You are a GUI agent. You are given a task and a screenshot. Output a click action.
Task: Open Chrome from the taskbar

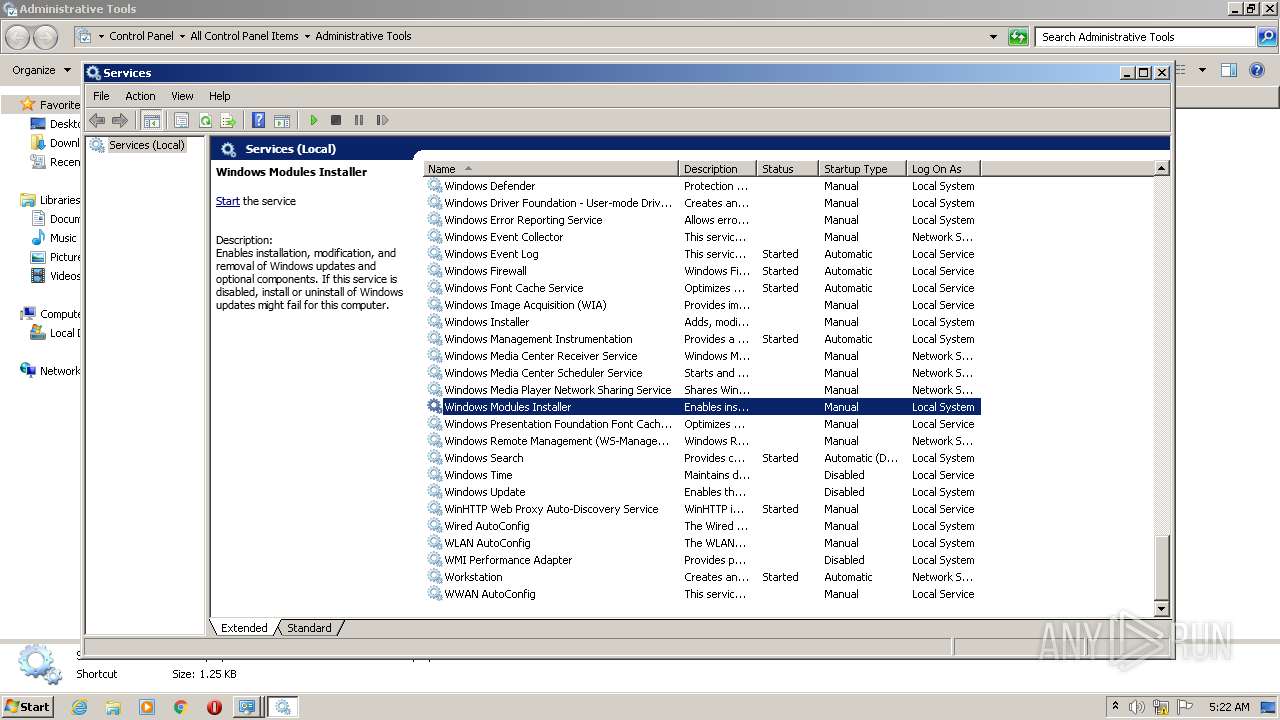pyautogui.click(x=180, y=707)
